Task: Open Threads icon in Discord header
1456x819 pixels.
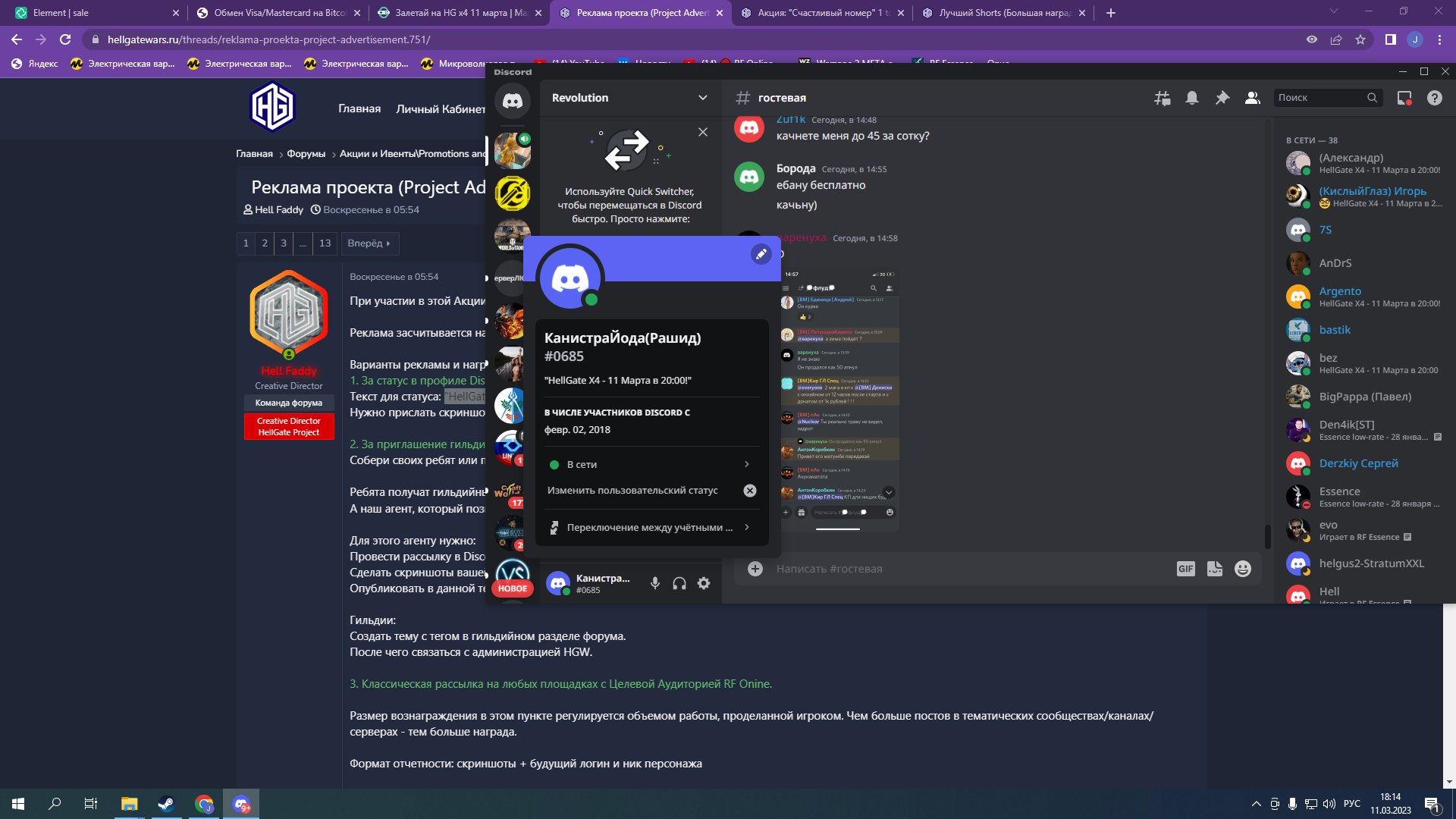Action: [x=1162, y=98]
